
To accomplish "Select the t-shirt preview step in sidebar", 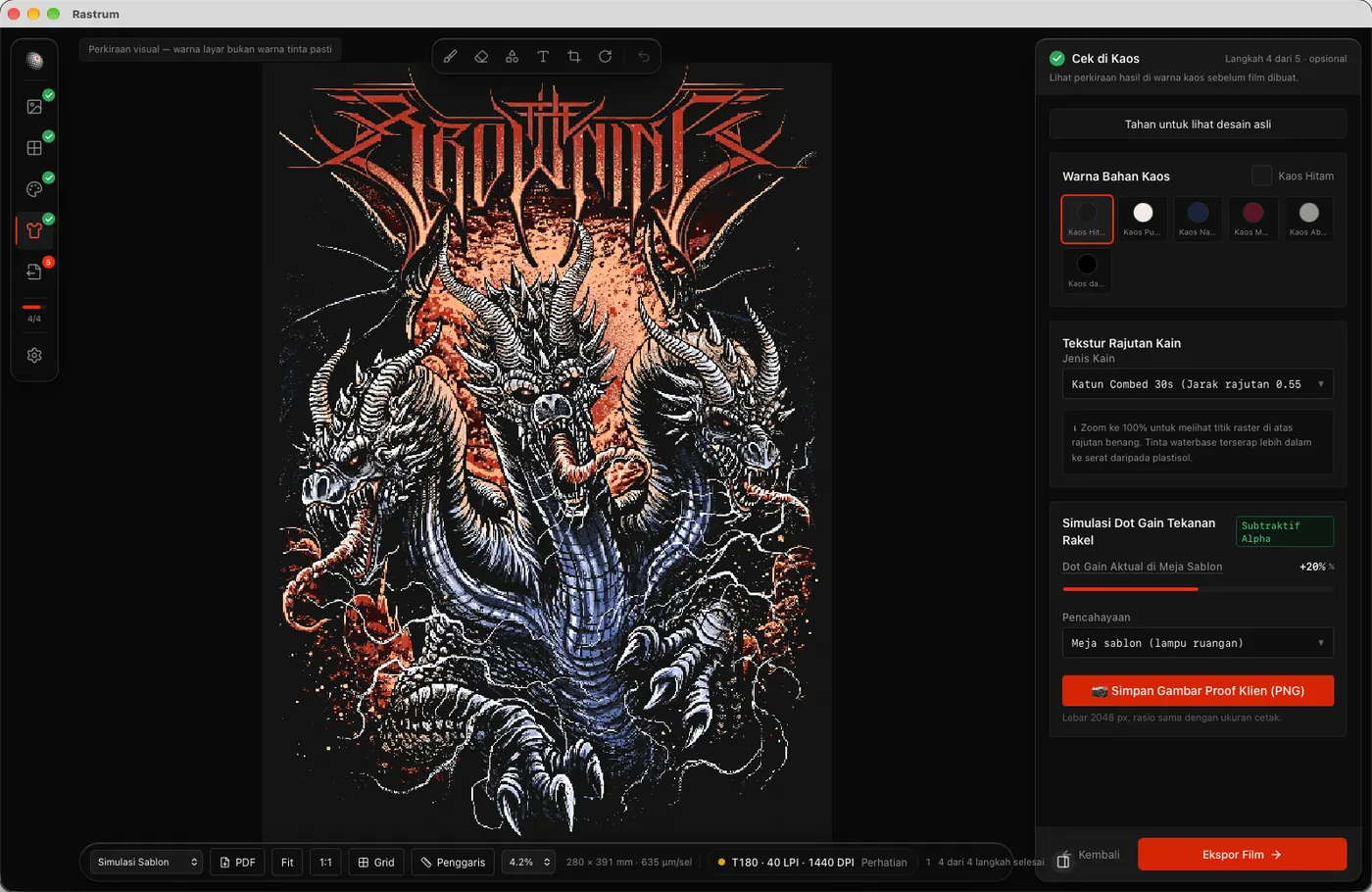I will pos(34,230).
